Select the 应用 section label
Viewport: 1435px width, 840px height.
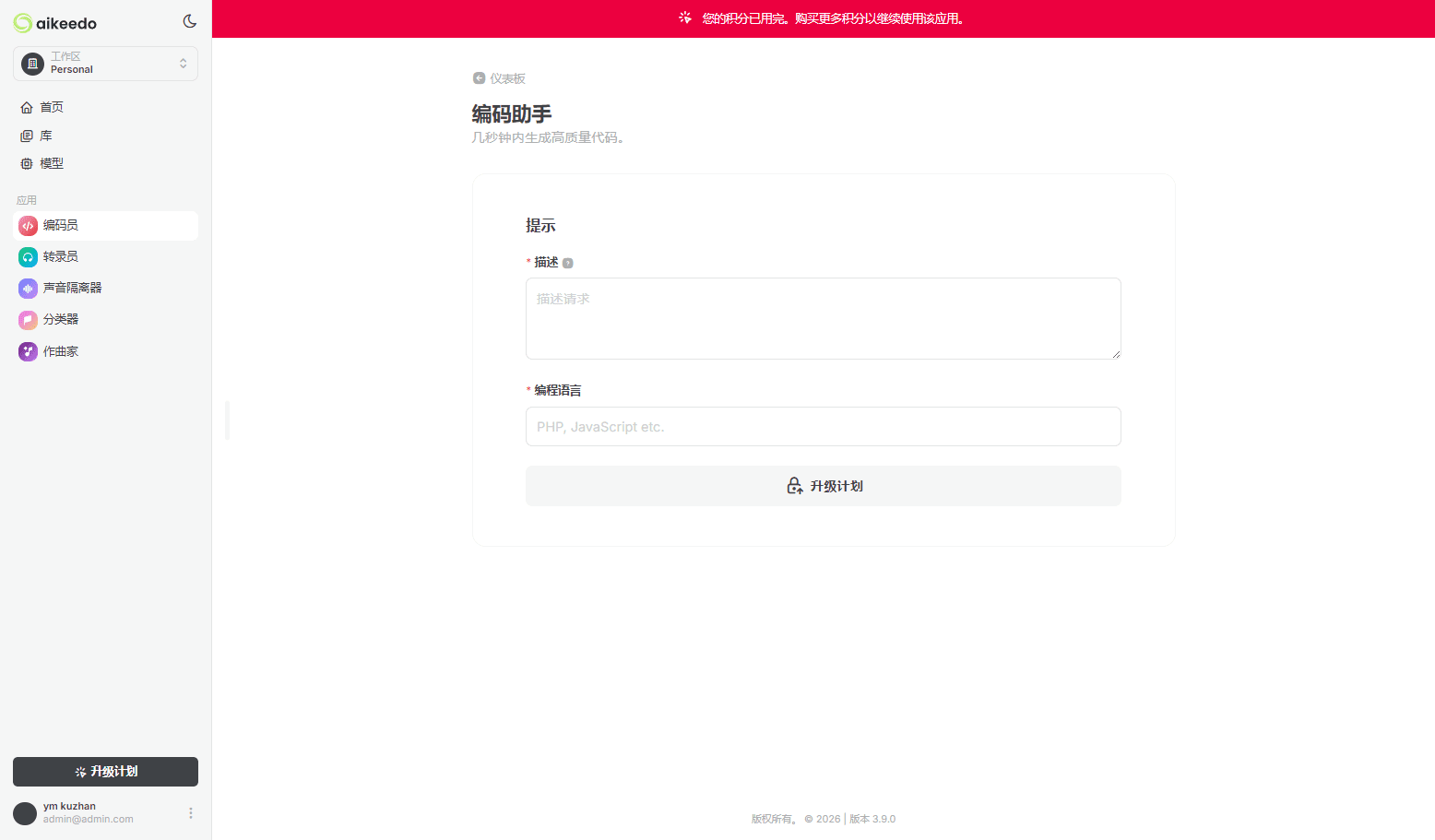tap(27, 199)
